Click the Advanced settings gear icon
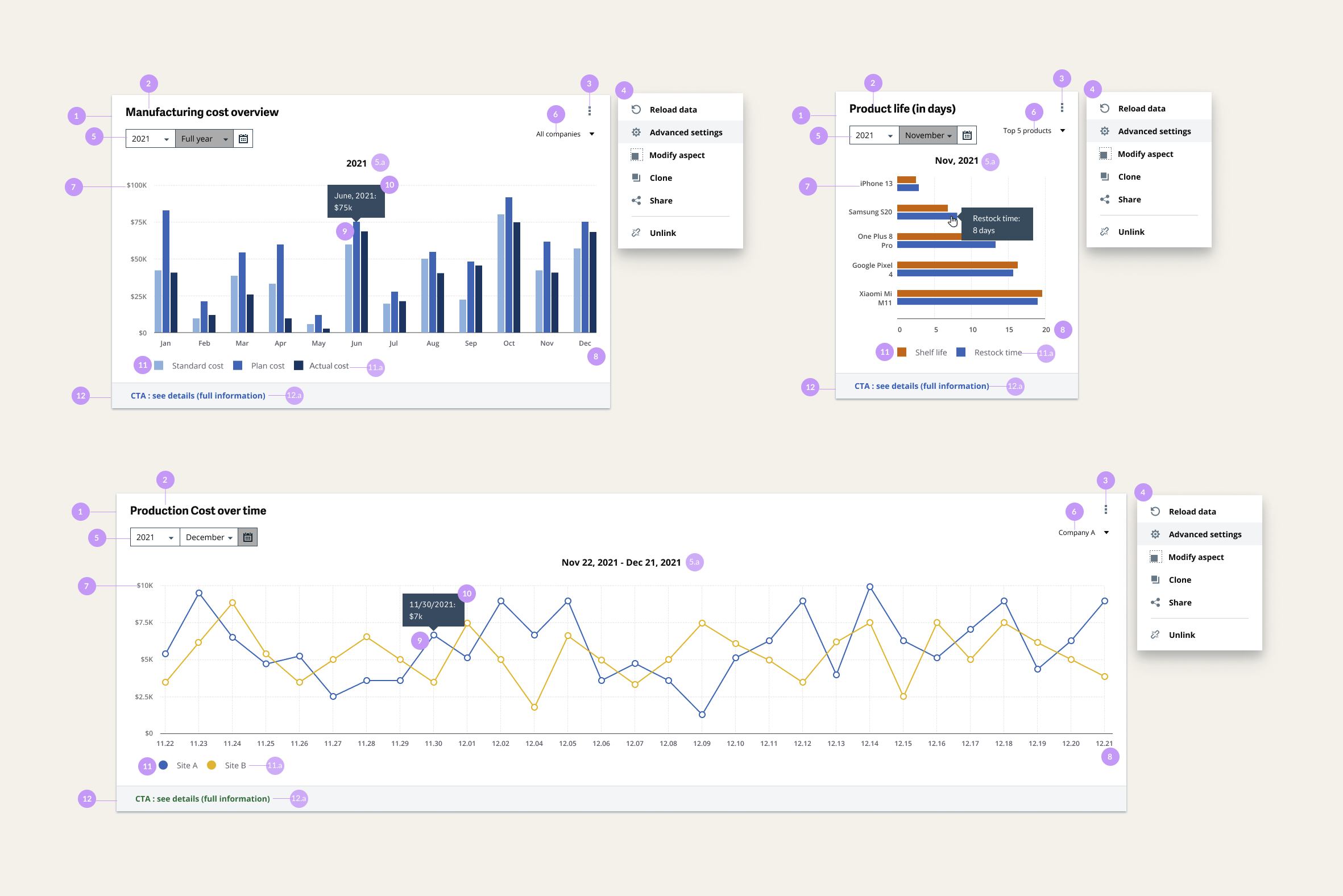The height and width of the screenshot is (896, 1343). coord(636,132)
